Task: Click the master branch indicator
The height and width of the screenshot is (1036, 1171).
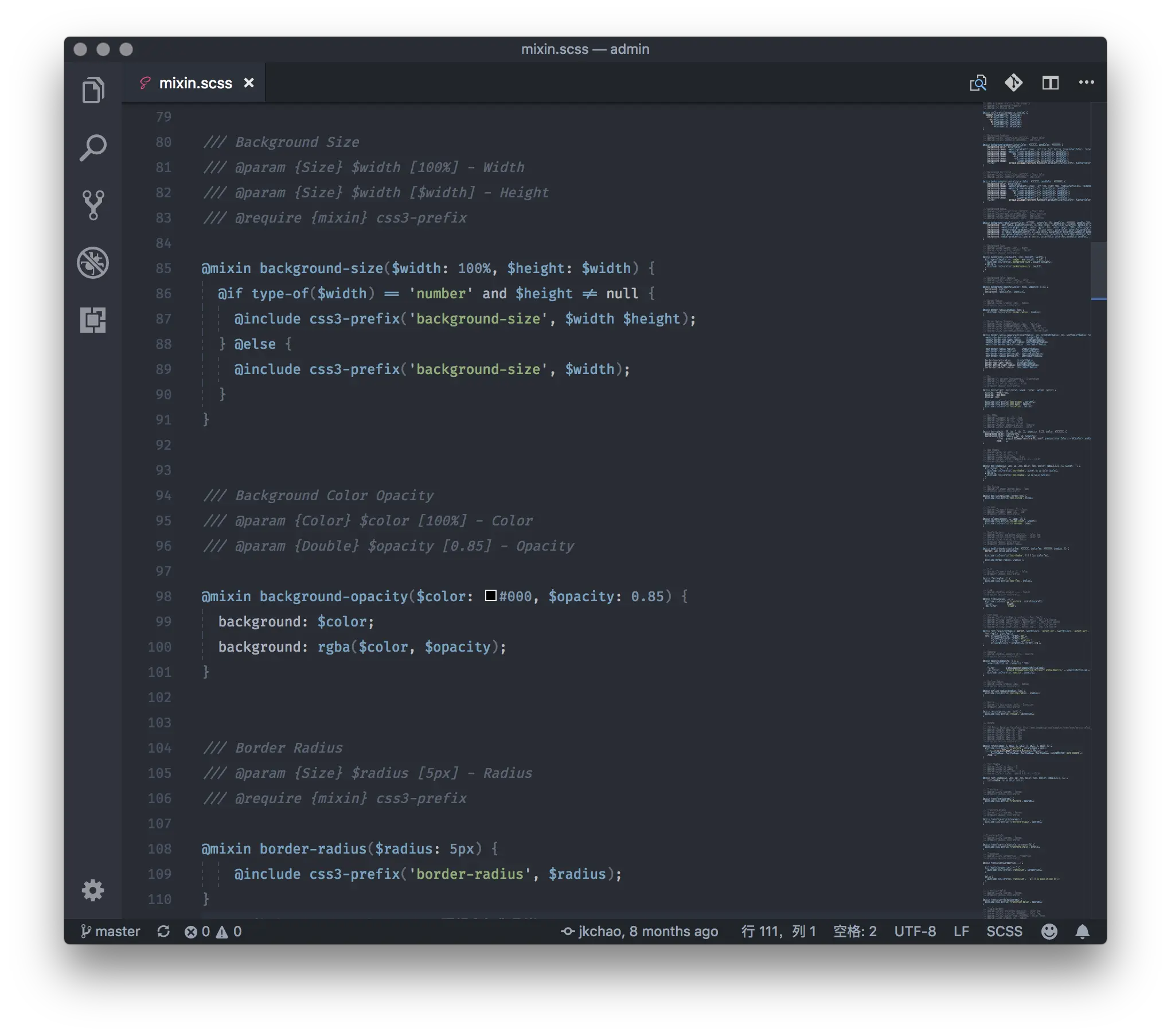Action: [111, 931]
